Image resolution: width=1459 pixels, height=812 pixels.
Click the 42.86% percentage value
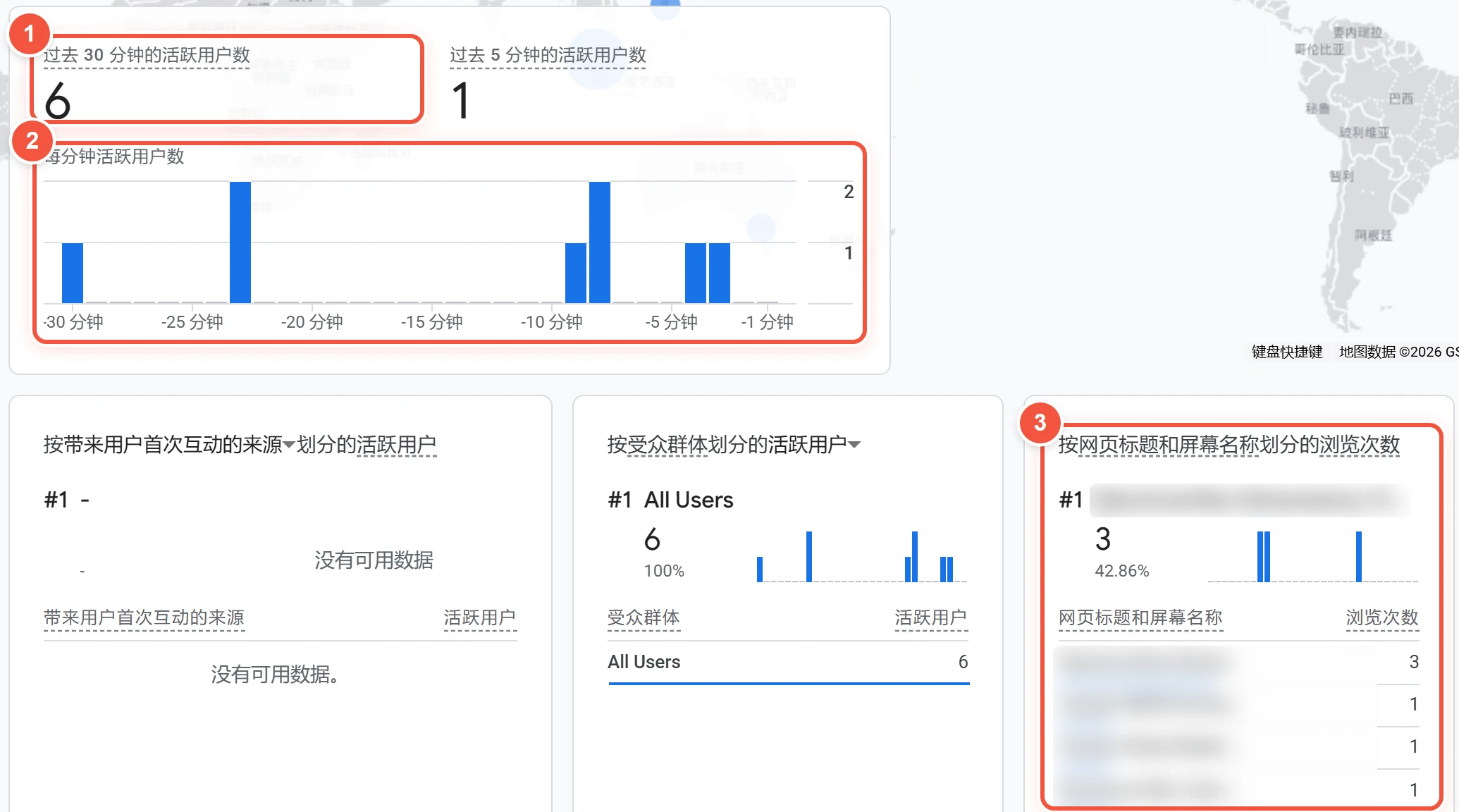[x=1122, y=571]
